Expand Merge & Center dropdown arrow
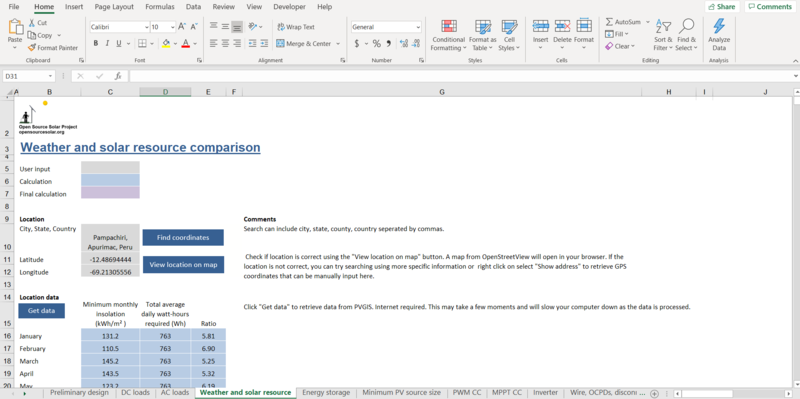This screenshot has height=399, width=800. click(338, 44)
